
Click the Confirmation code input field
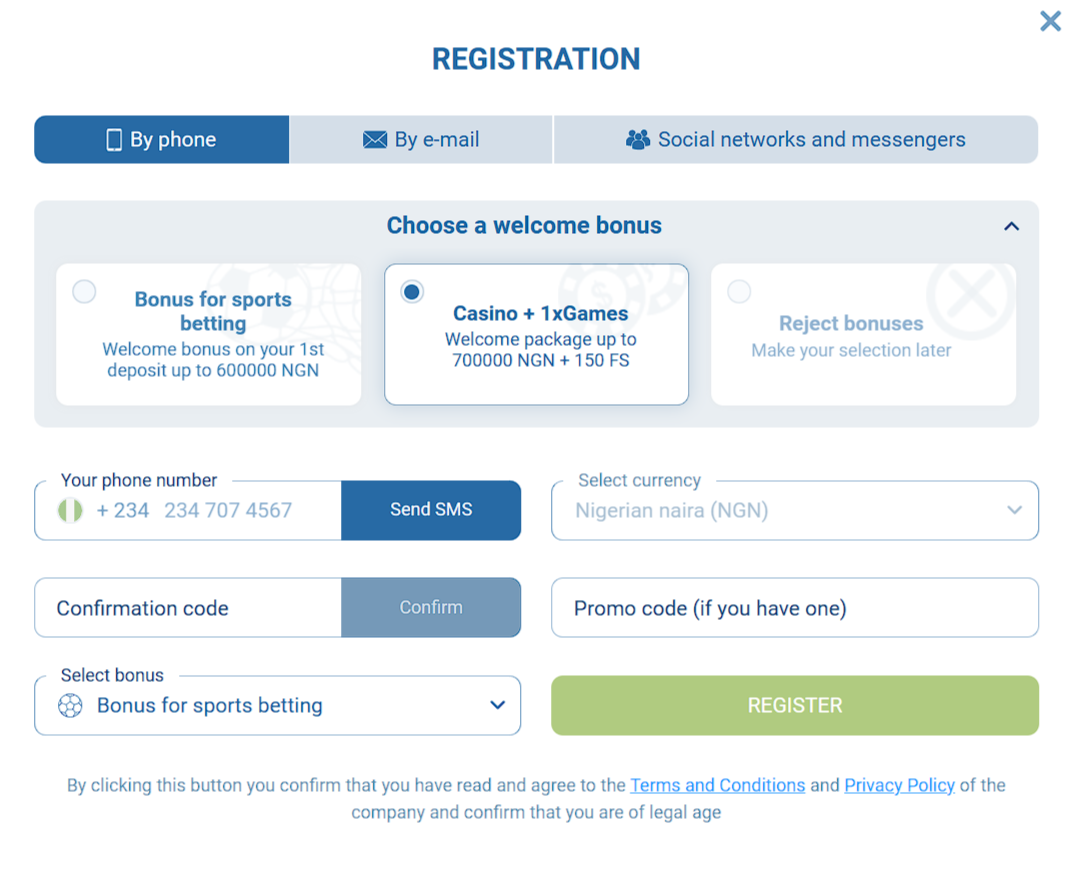[188, 608]
